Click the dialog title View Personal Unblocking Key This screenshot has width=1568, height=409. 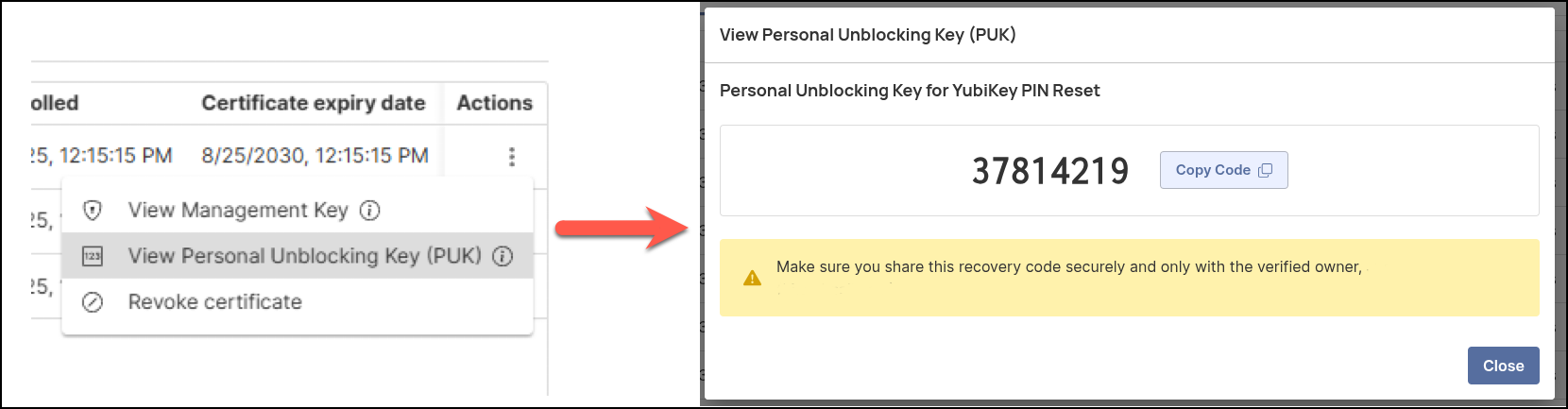pyautogui.click(x=867, y=35)
